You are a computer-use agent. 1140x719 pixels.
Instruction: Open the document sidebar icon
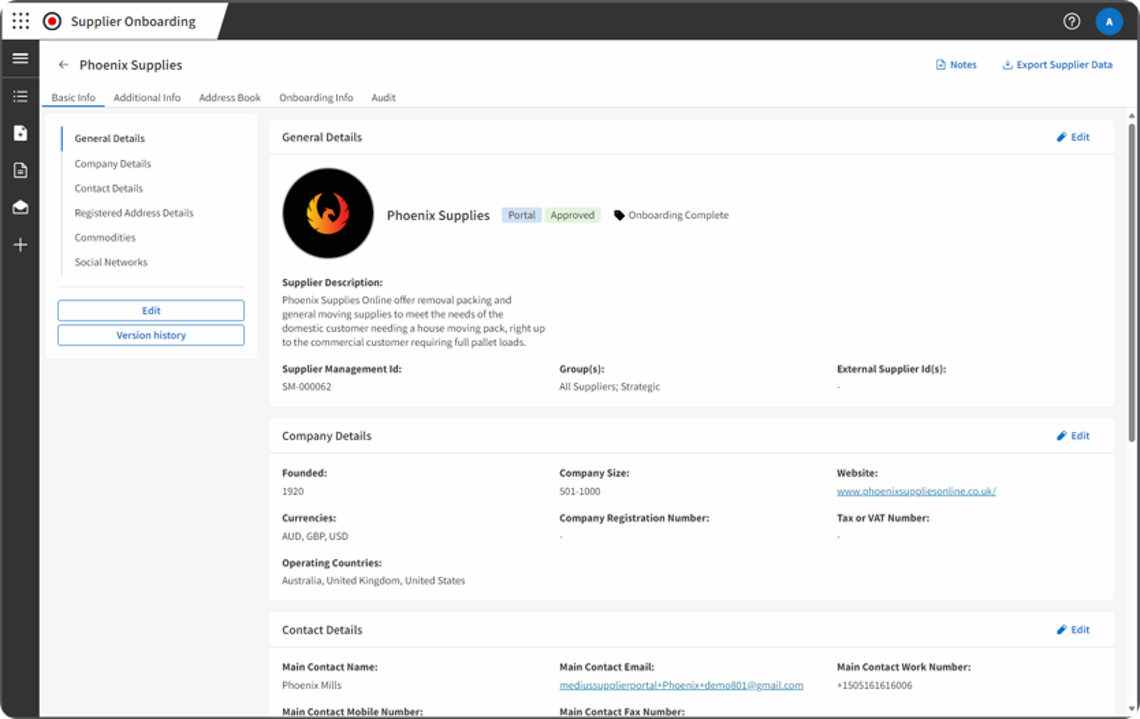[x=20, y=170]
